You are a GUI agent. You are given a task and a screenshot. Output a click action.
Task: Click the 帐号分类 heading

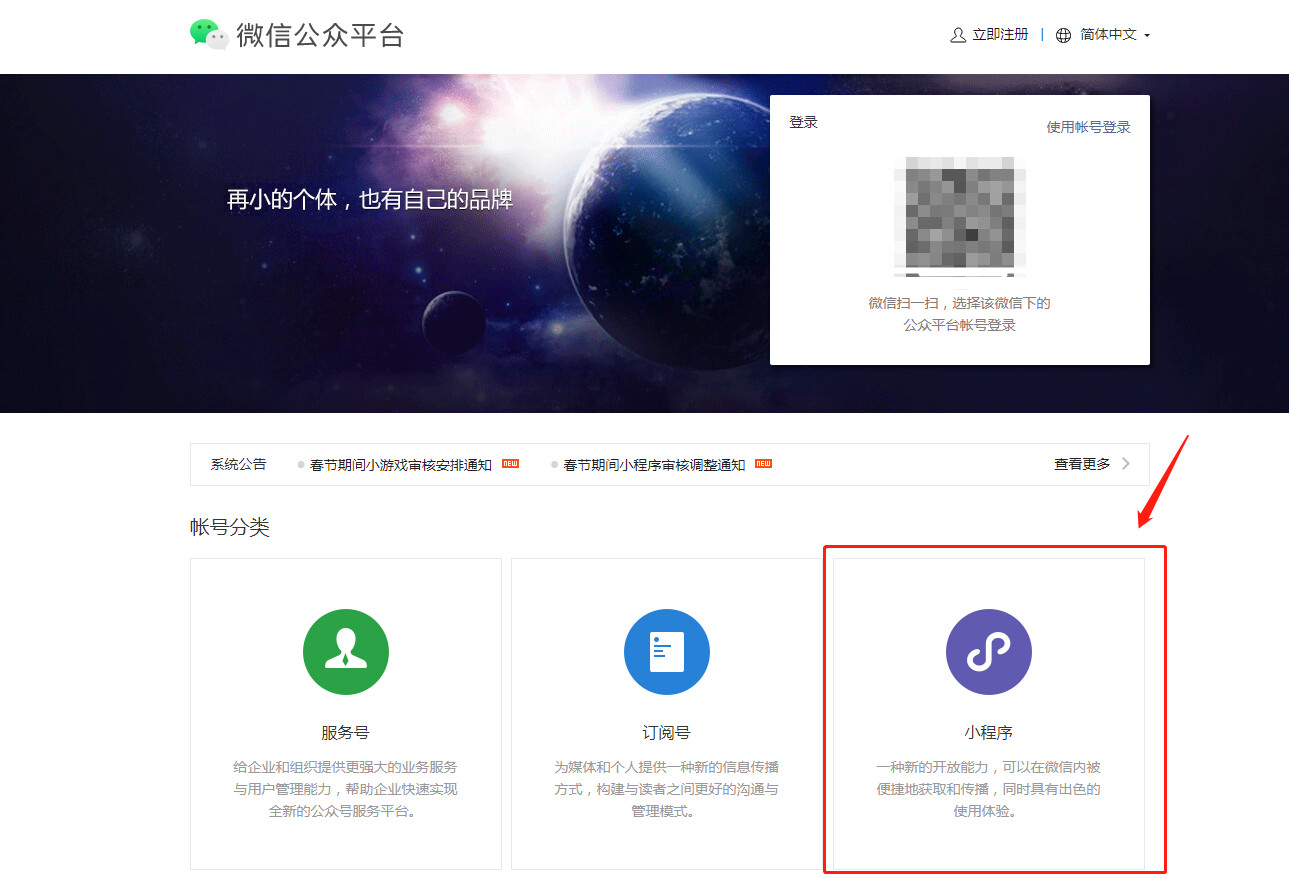(x=230, y=527)
